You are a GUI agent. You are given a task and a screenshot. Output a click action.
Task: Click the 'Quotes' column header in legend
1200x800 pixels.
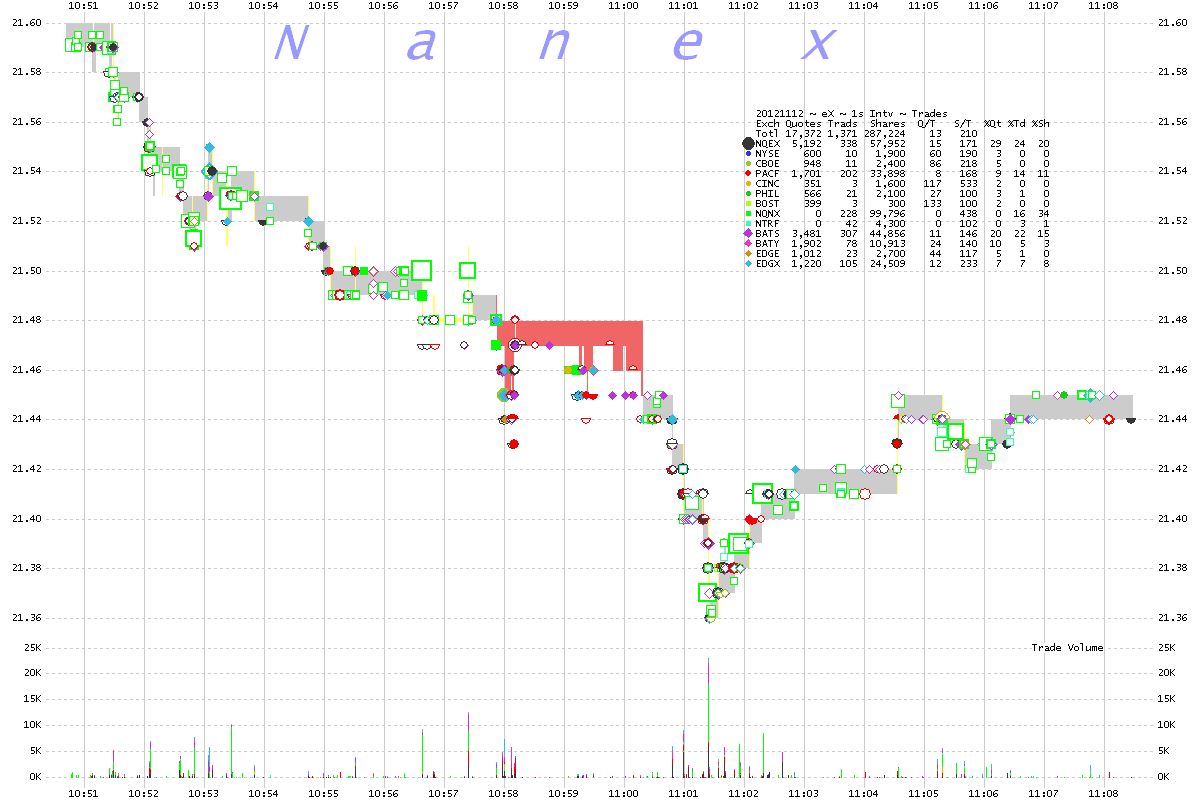[x=803, y=124]
